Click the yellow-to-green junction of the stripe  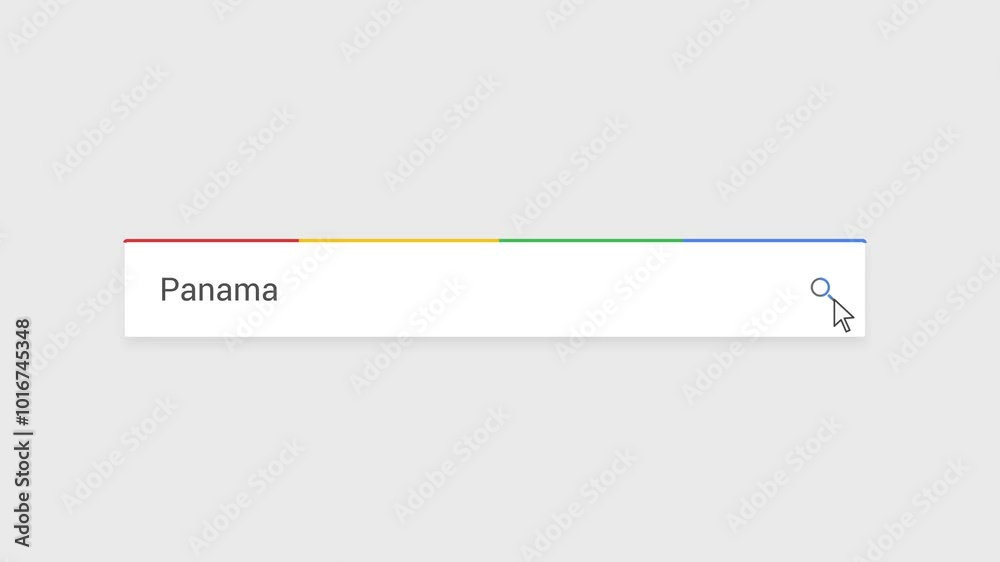point(499,240)
